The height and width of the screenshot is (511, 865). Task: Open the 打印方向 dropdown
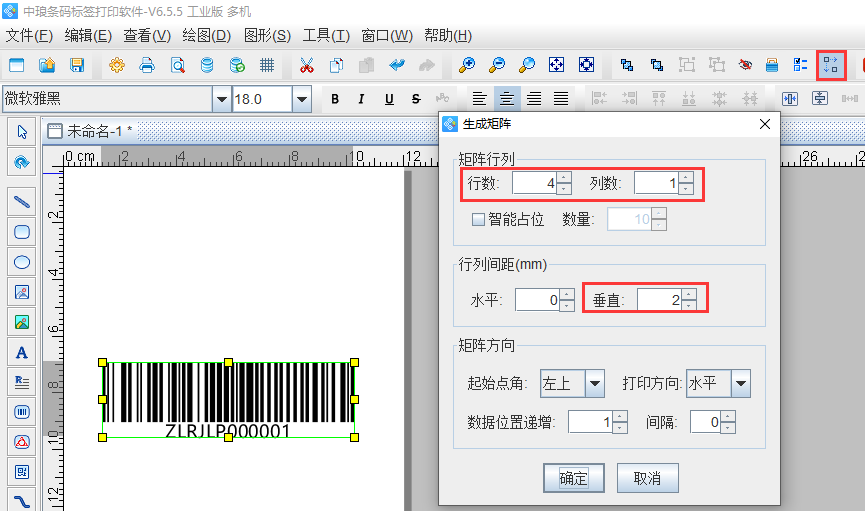pyautogui.click(x=741, y=383)
